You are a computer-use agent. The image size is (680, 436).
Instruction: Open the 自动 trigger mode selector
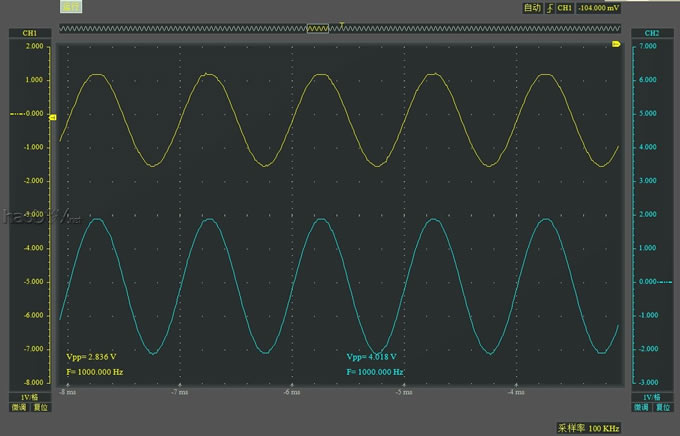coord(532,8)
